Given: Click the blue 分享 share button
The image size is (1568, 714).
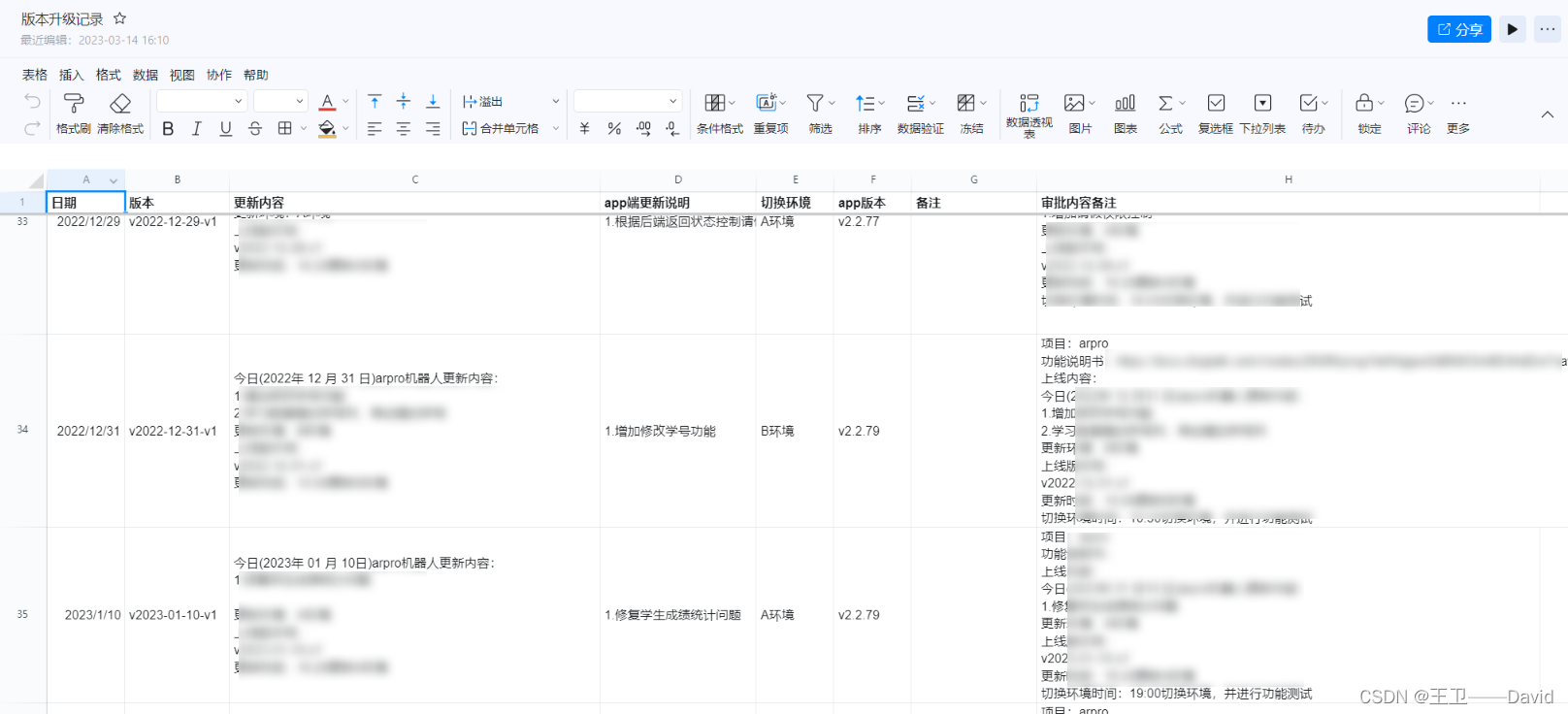Looking at the screenshot, I should tap(1459, 29).
